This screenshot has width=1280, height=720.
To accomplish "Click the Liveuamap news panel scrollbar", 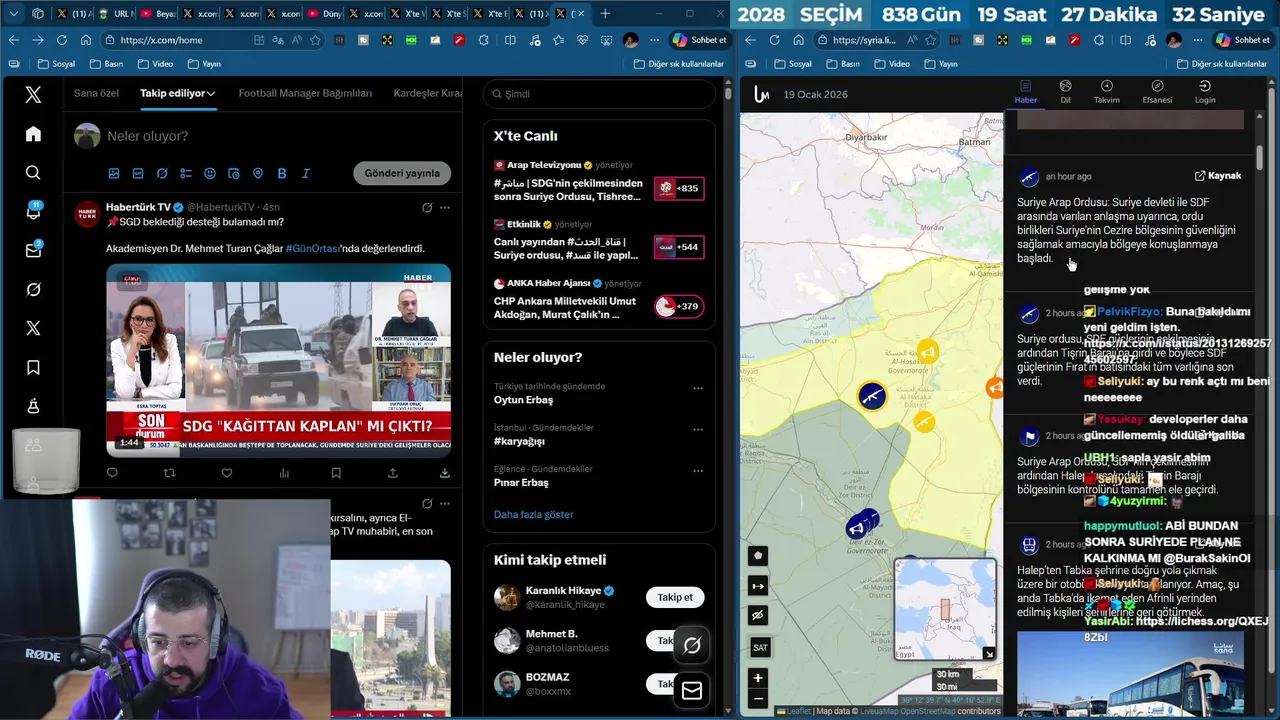I will pyautogui.click(x=1259, y=157).
